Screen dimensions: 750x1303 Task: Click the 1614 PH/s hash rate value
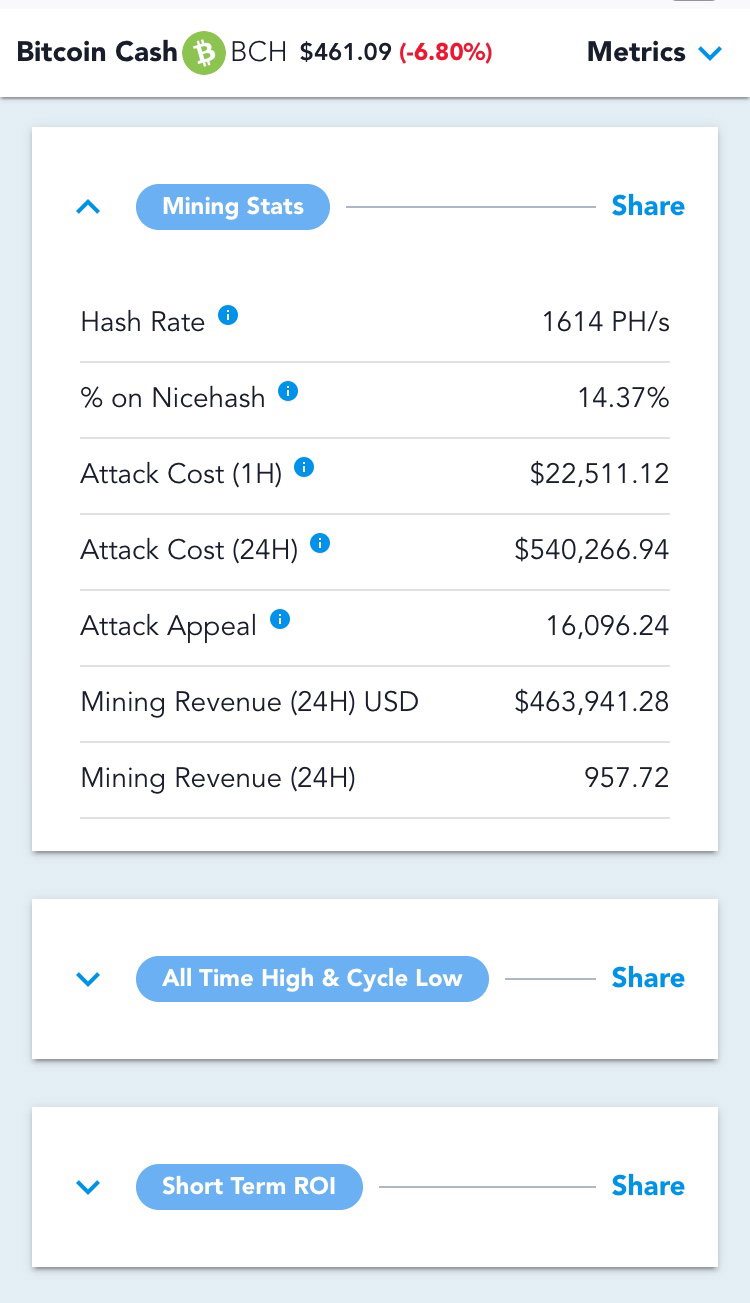tap(606, 322)
